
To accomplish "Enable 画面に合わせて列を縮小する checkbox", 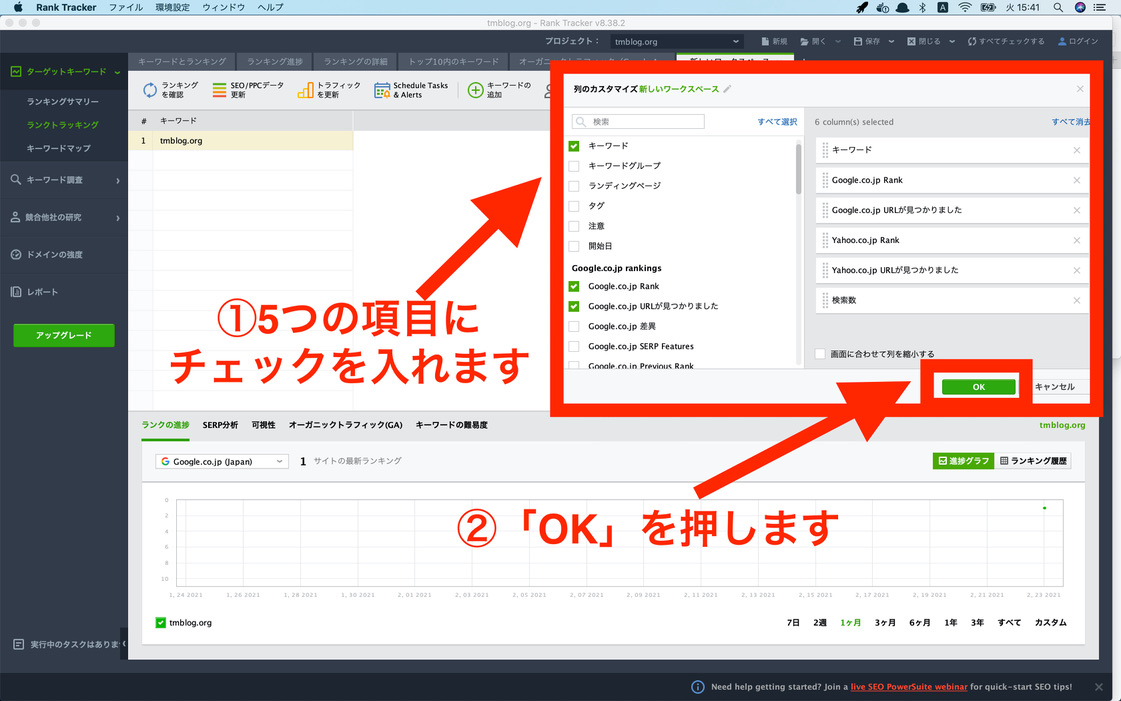I will [x=820, y=354].
